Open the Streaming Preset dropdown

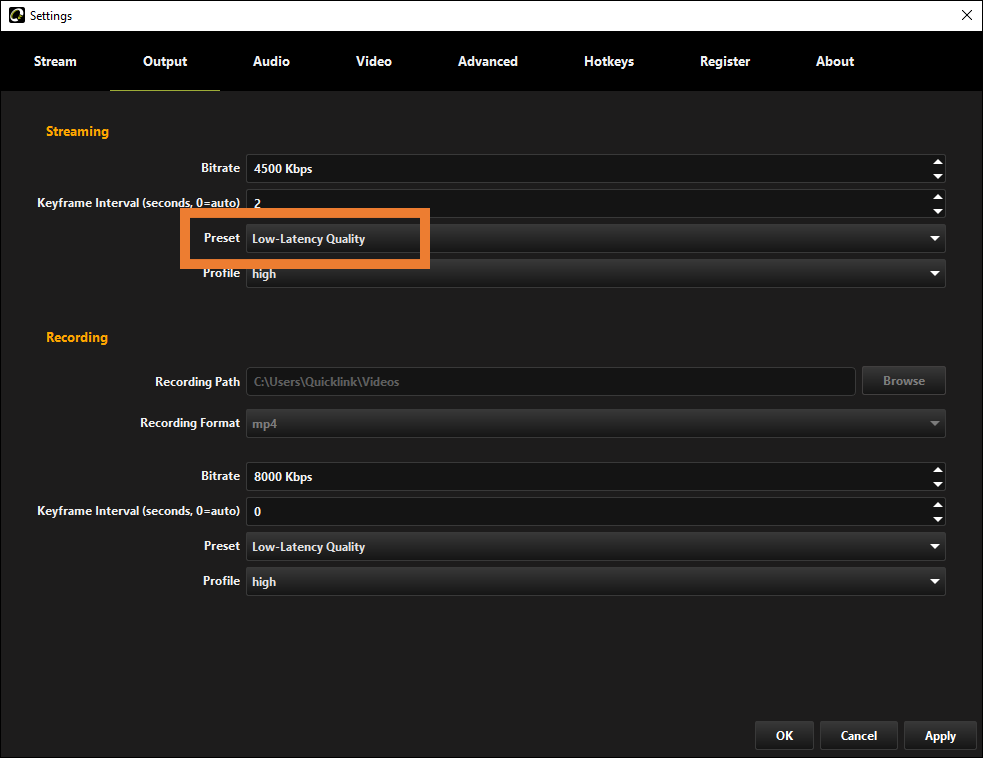(596, 239)
